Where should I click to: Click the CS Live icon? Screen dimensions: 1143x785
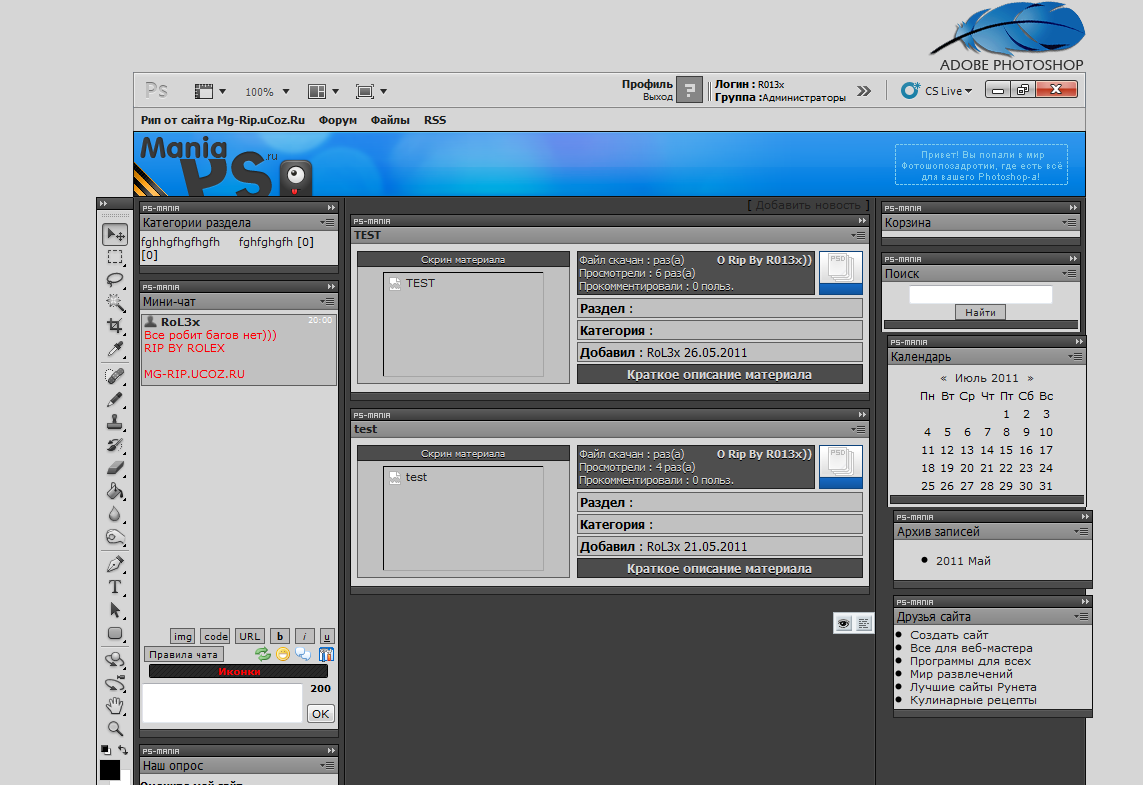(910, 90)
